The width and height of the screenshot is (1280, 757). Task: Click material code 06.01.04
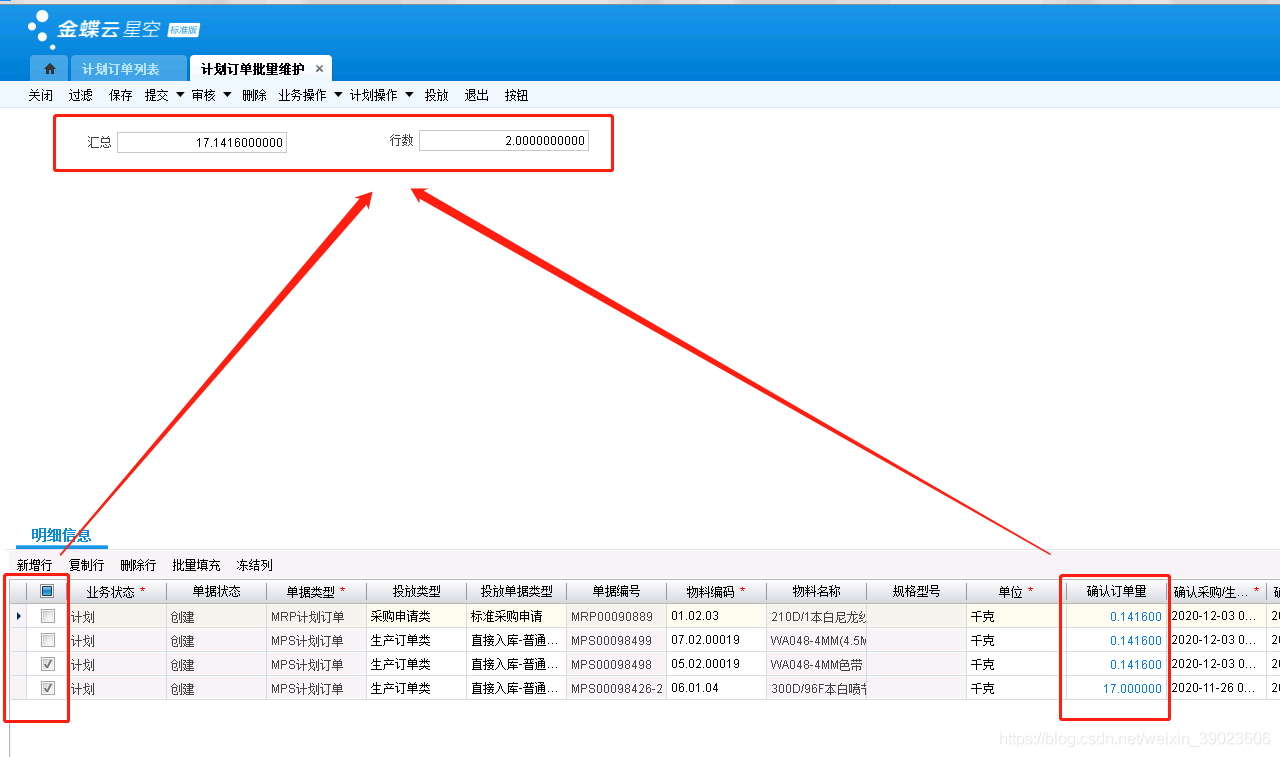click(x=716, y=689)
